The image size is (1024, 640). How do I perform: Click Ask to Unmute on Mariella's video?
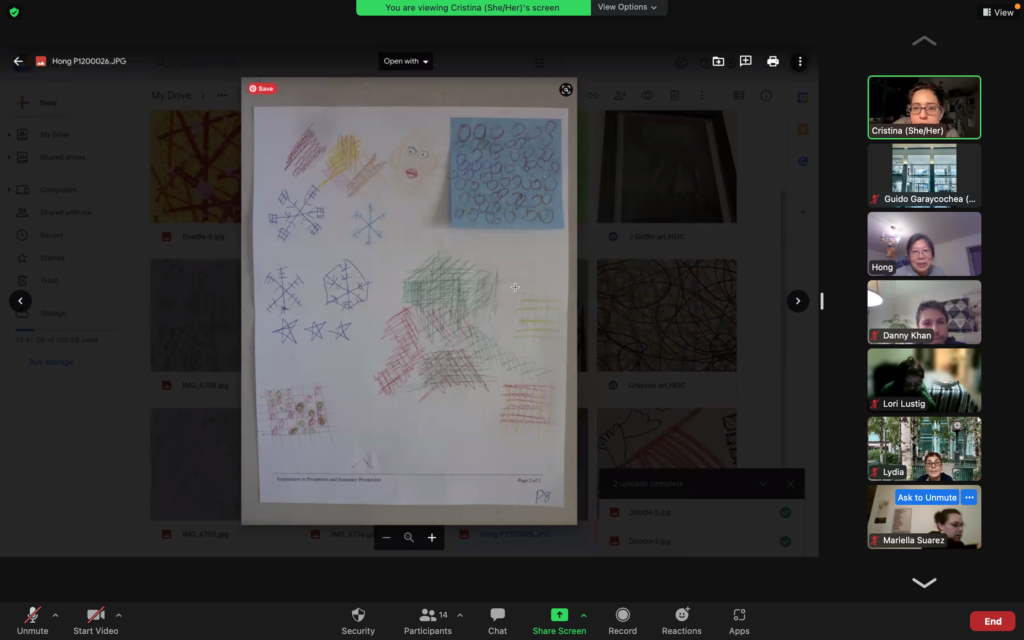[x=926, y=498]
